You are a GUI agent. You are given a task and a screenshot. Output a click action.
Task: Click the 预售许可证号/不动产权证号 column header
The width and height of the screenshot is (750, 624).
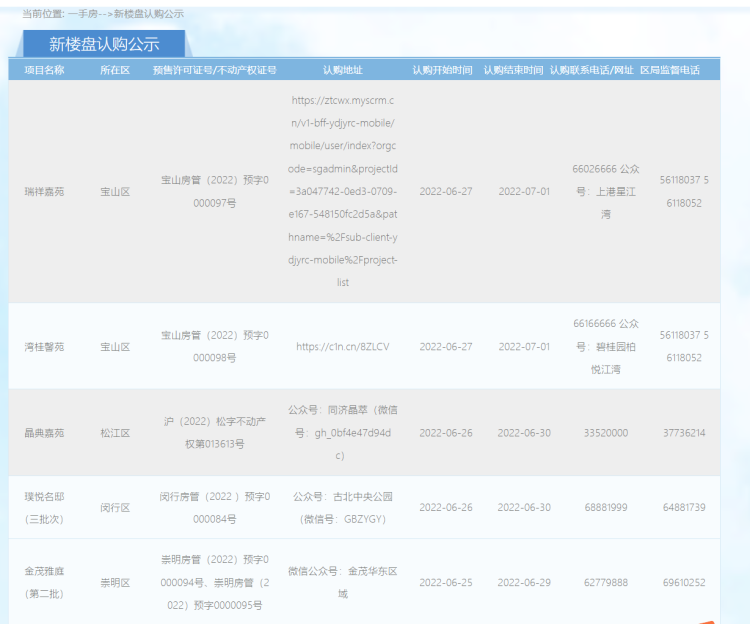[215, 70]
